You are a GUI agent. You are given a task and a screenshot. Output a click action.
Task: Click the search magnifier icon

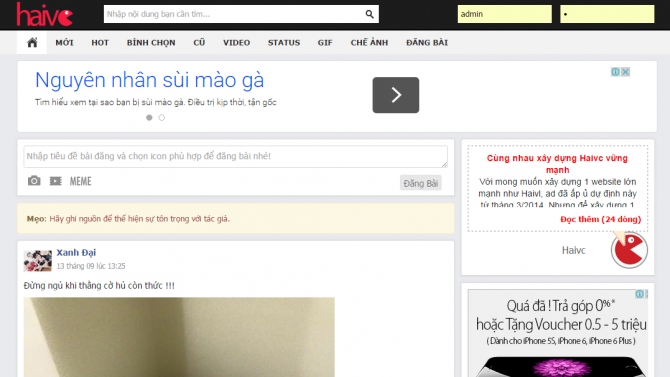pyautogui.click(x=370, y=14)
